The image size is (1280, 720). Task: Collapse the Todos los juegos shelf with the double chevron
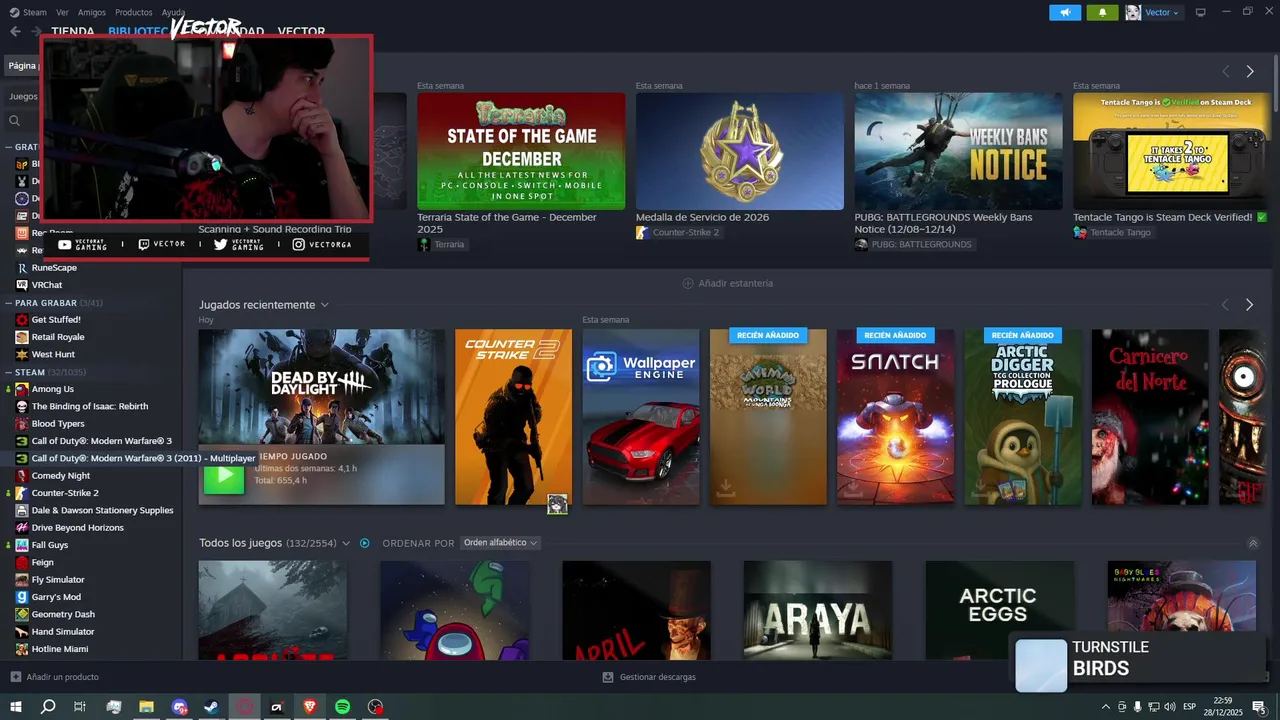coord(1253,543)
